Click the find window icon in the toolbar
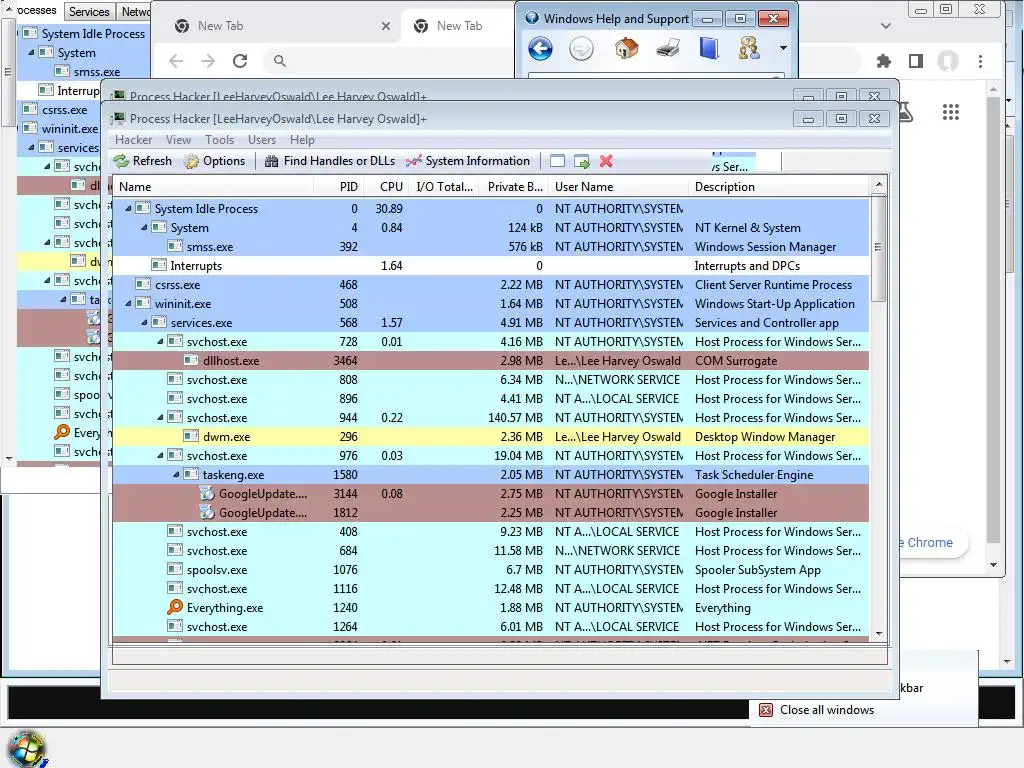 (x=557, y=161)
